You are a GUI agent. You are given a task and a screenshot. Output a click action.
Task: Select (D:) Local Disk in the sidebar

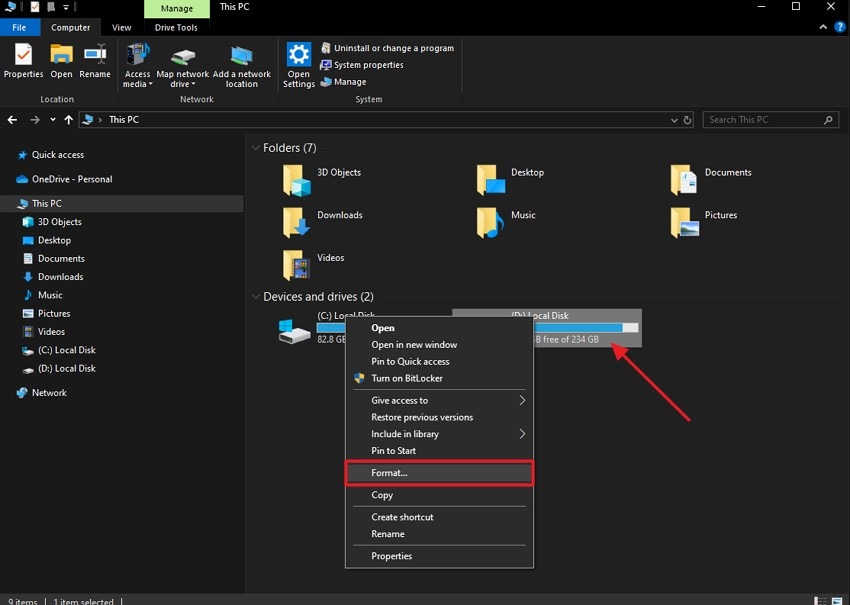click(x=66, y=368)
